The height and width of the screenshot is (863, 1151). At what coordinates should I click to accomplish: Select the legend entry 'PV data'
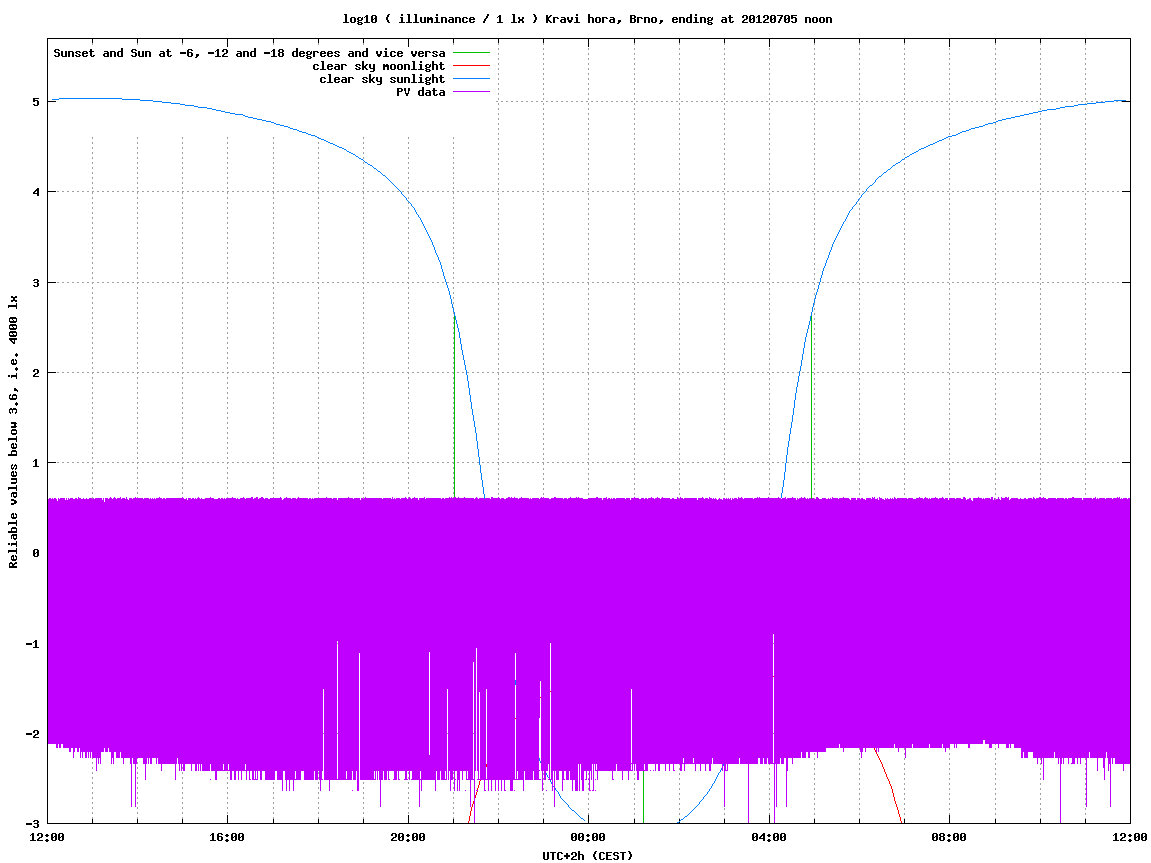421,92
